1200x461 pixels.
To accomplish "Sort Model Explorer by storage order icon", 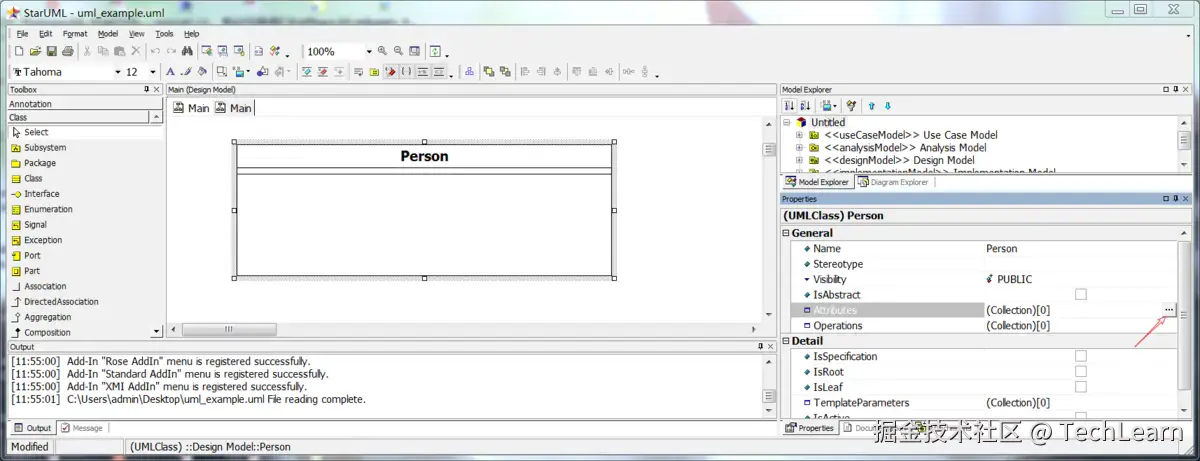I will click(x=790, y=105).
